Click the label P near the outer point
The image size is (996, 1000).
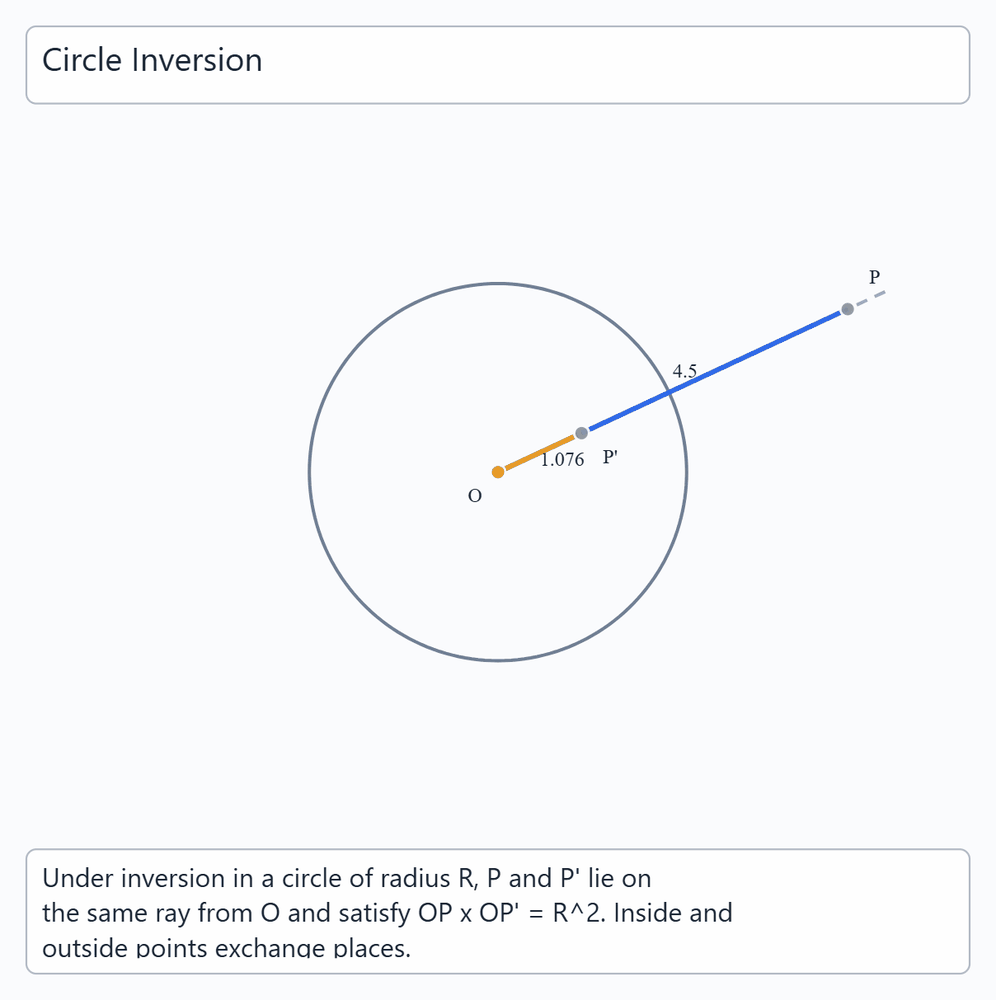point(874,277)
